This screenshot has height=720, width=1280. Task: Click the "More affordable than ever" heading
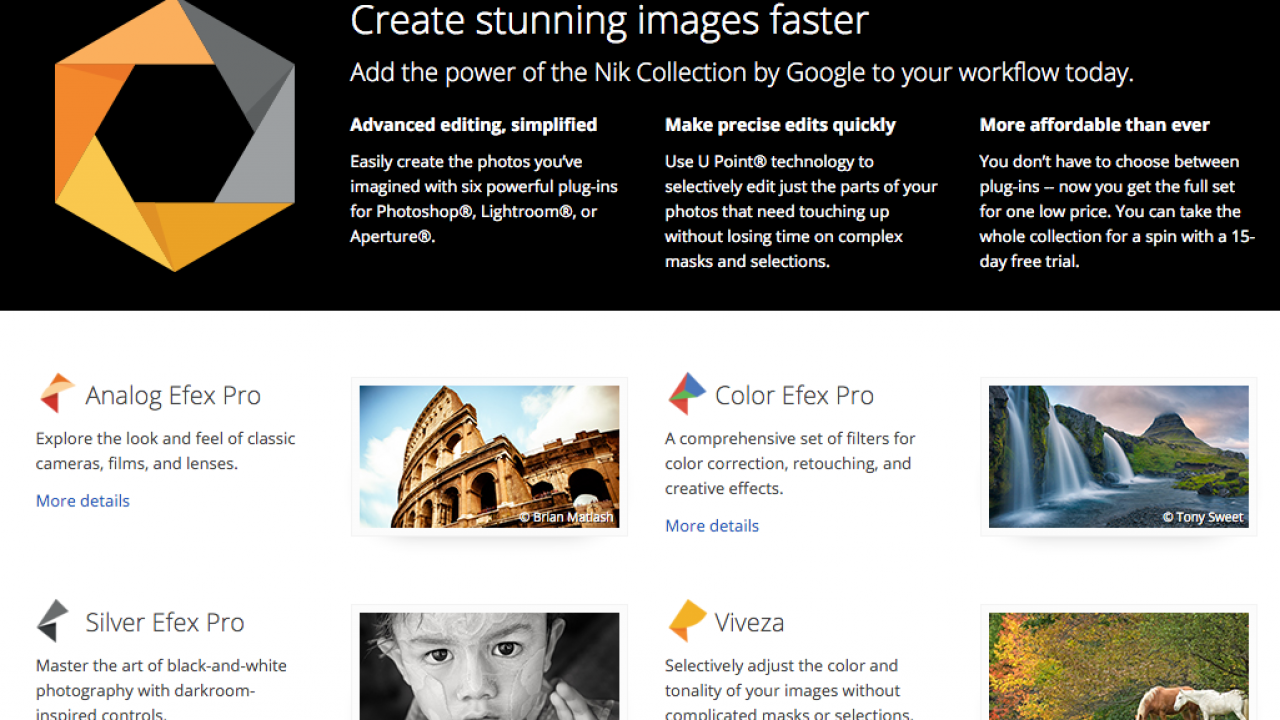coord(1094,125)
